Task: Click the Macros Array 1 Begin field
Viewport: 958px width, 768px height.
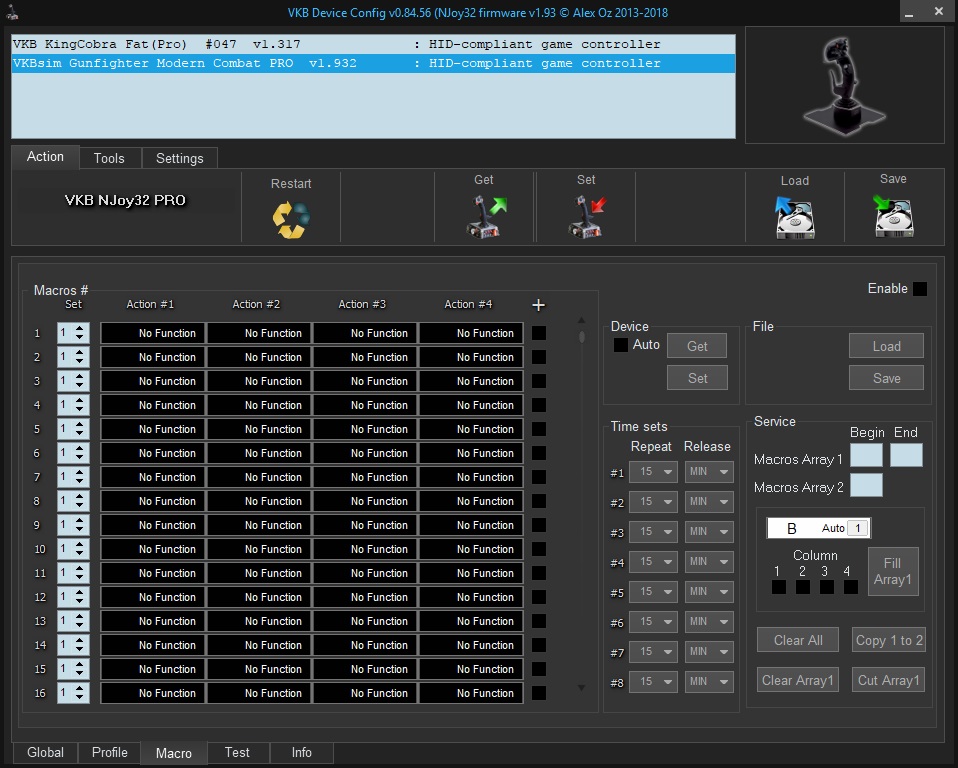Action: coord(866,456)
